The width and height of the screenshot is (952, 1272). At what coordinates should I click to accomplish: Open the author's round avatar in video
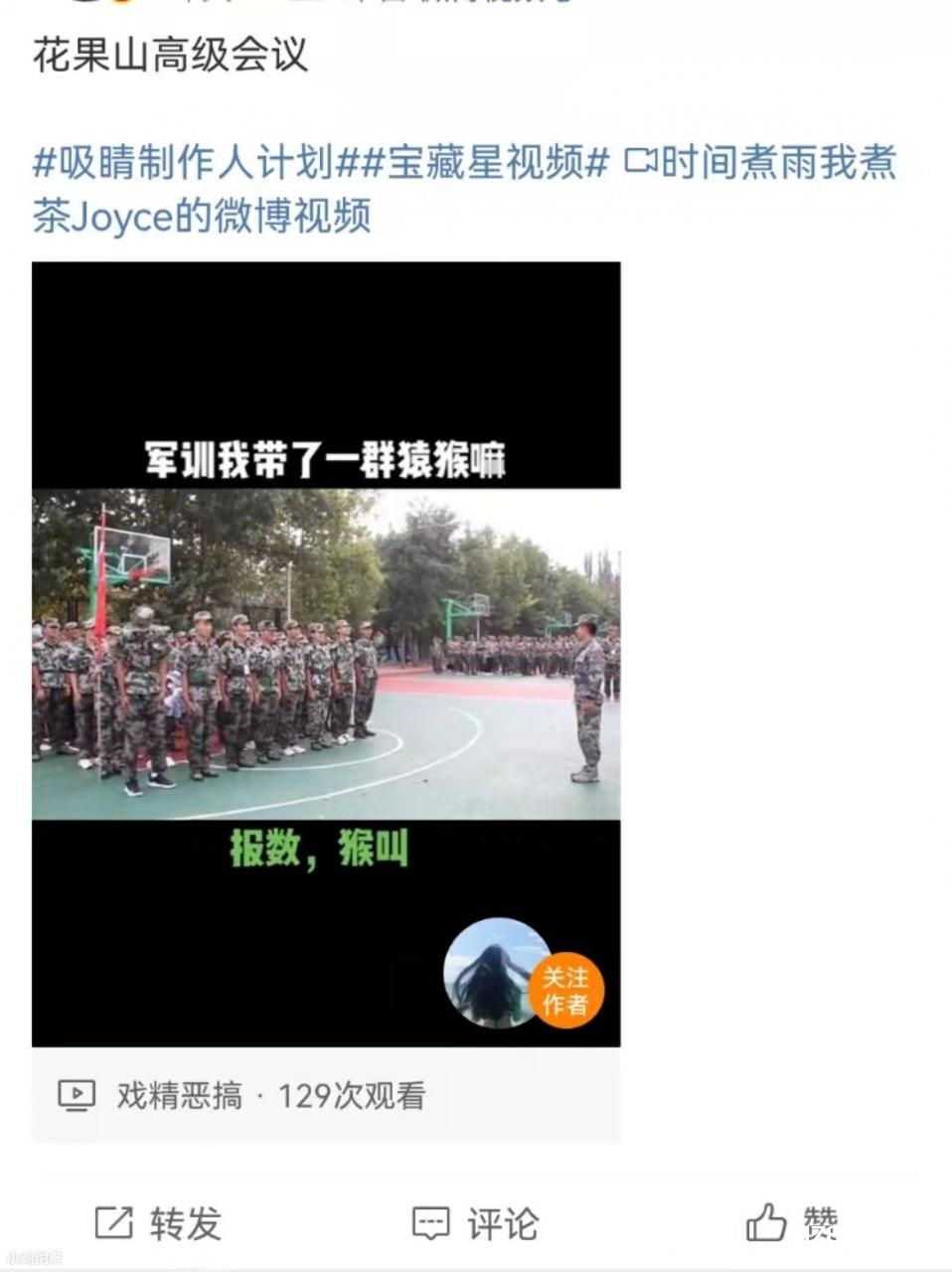click(x=495, y=973)
